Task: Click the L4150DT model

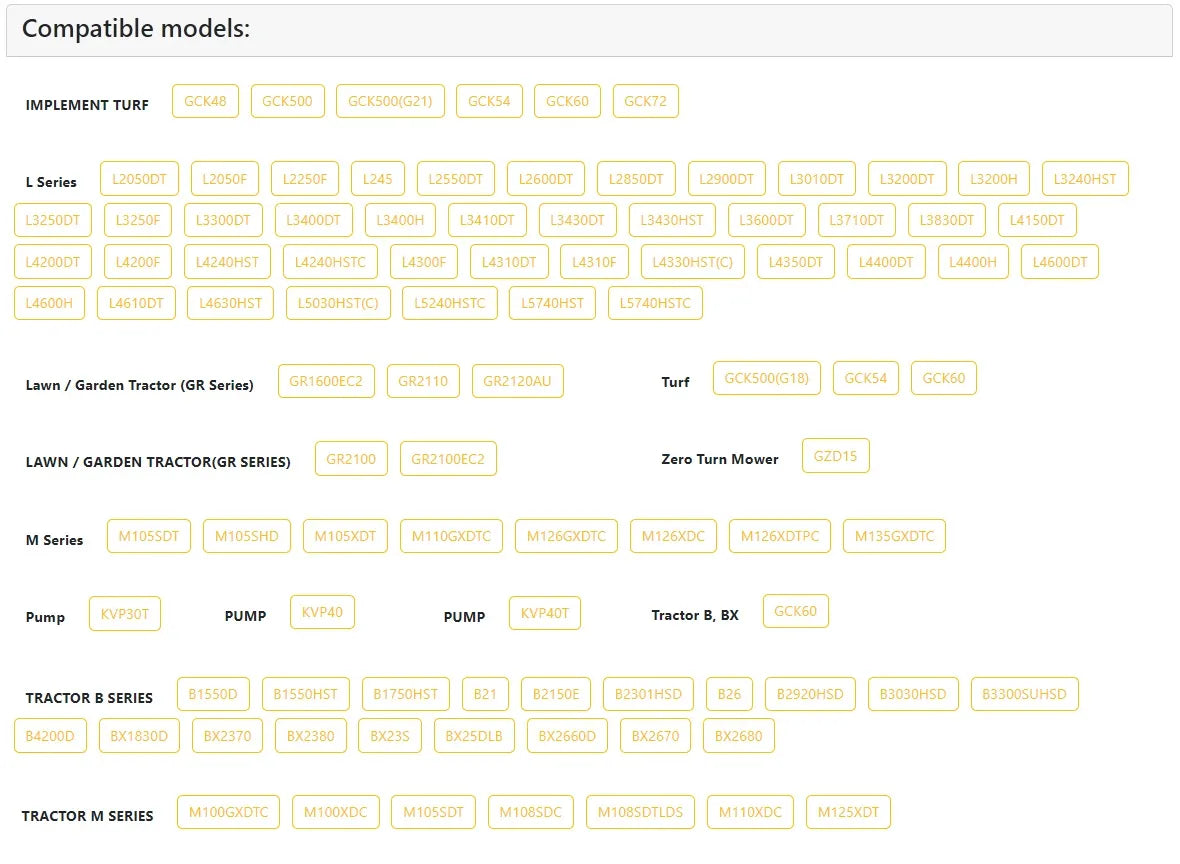Action: tap(1037, 221)
